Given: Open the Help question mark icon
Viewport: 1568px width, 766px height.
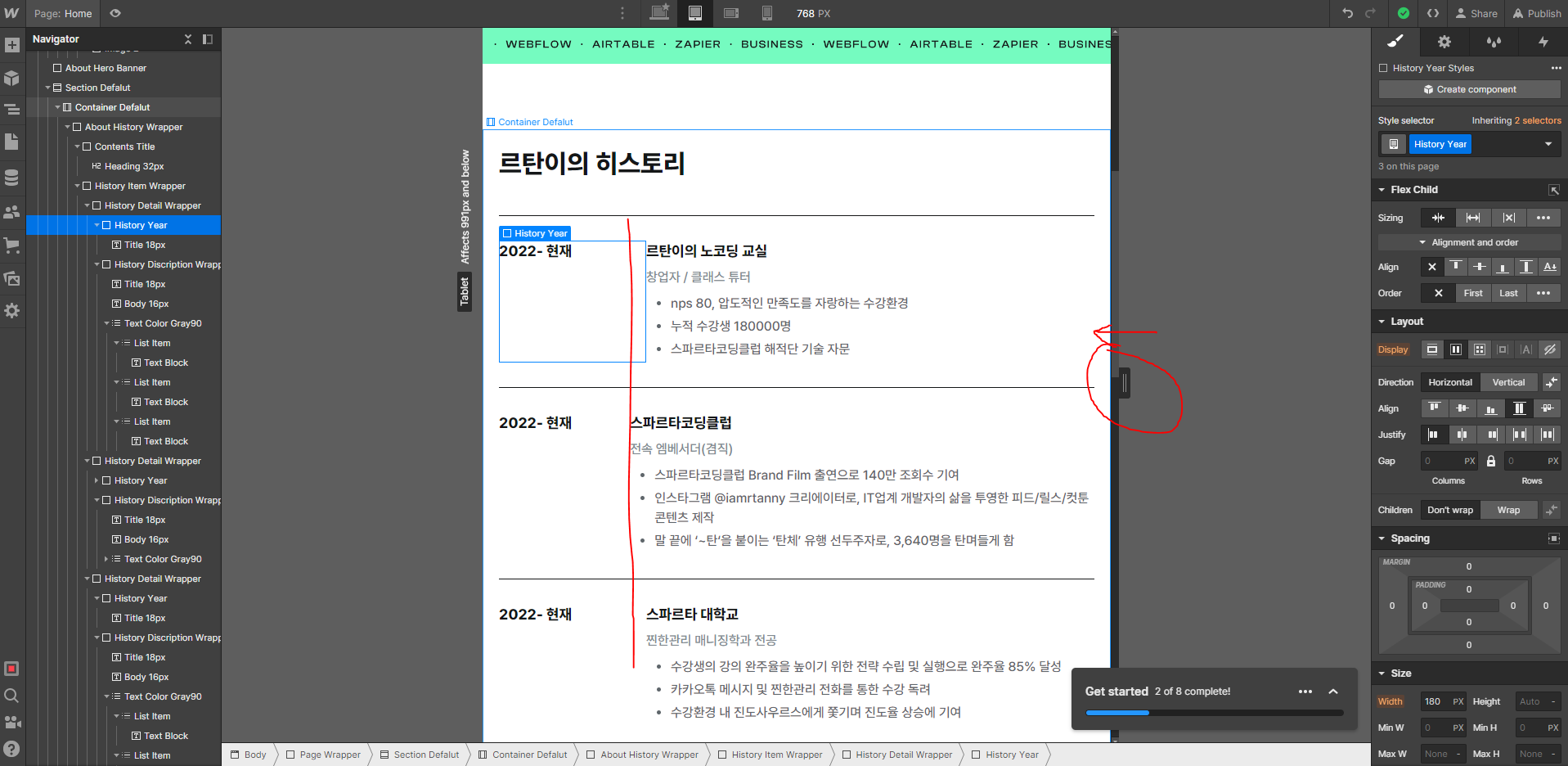Looking at the screenshot, I should tap(12, 748).
